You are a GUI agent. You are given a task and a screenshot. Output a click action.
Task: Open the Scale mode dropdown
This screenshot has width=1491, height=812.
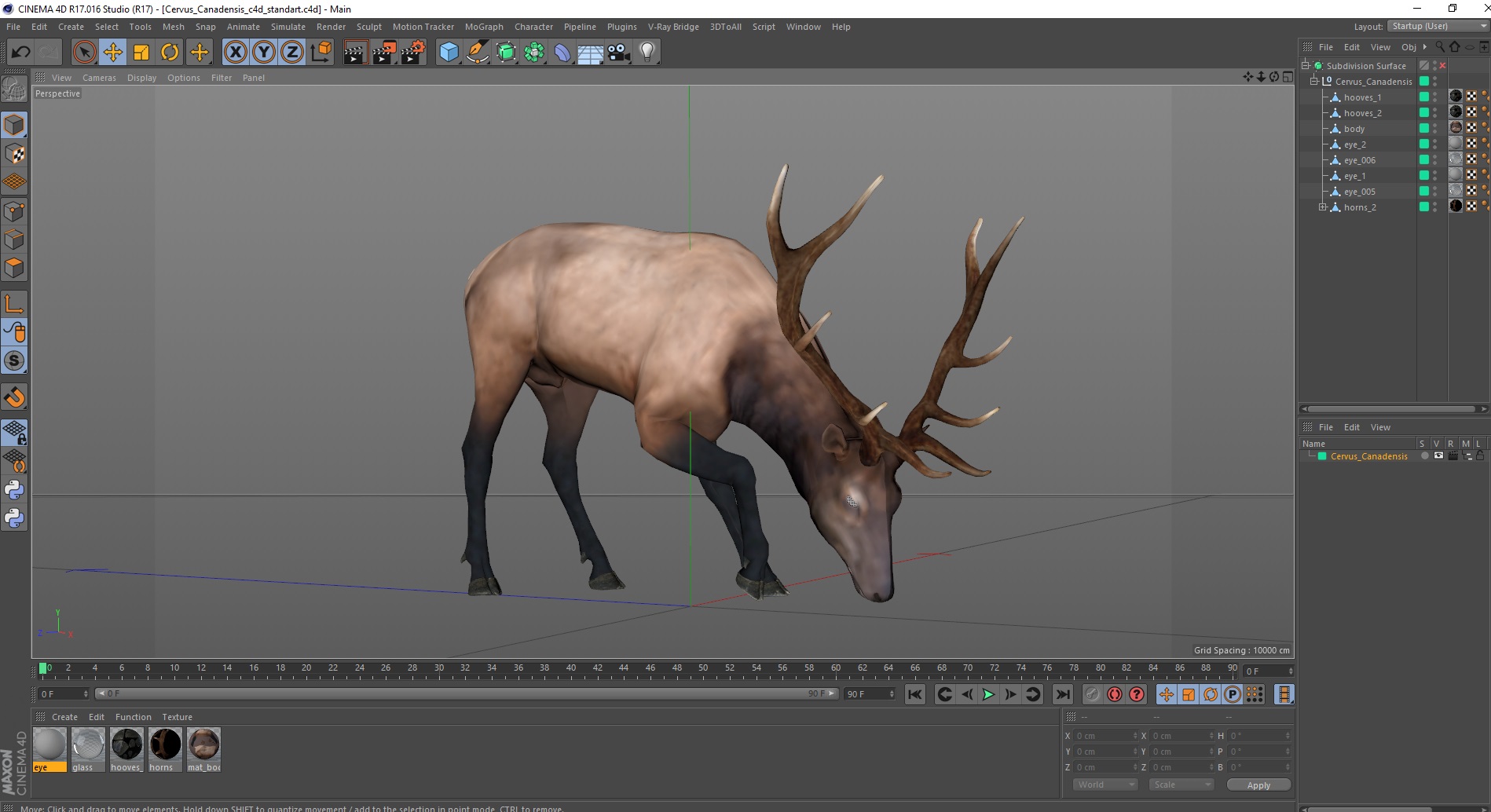point(1181,785)
